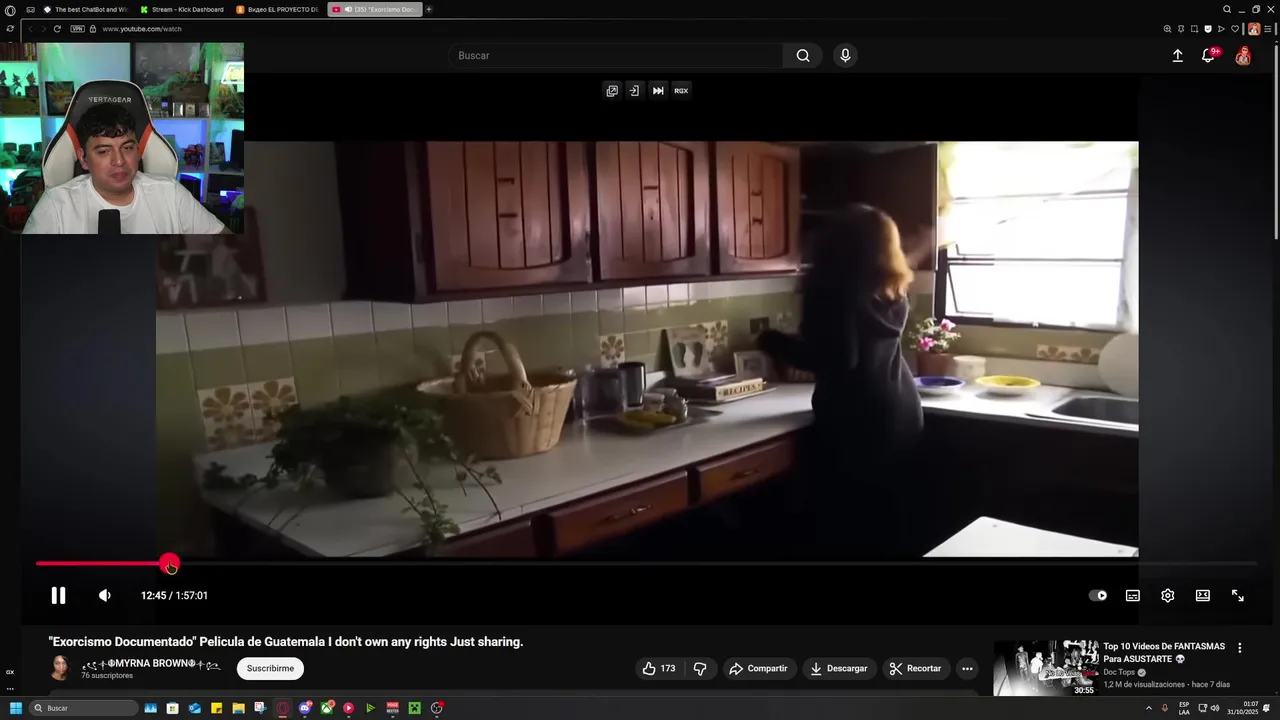Open Microsoft Store from the taskbar
The image size is (1280, 720).
click(173, 708)
